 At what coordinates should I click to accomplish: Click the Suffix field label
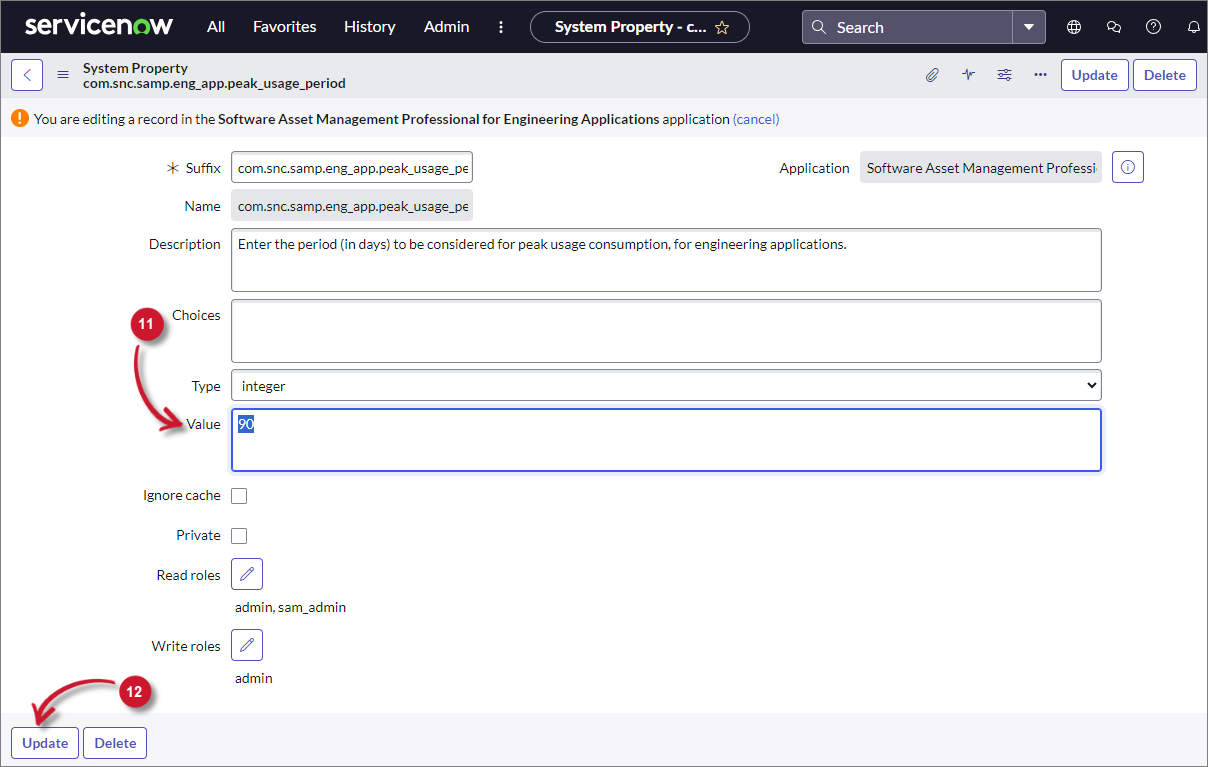tap(203, 168)
